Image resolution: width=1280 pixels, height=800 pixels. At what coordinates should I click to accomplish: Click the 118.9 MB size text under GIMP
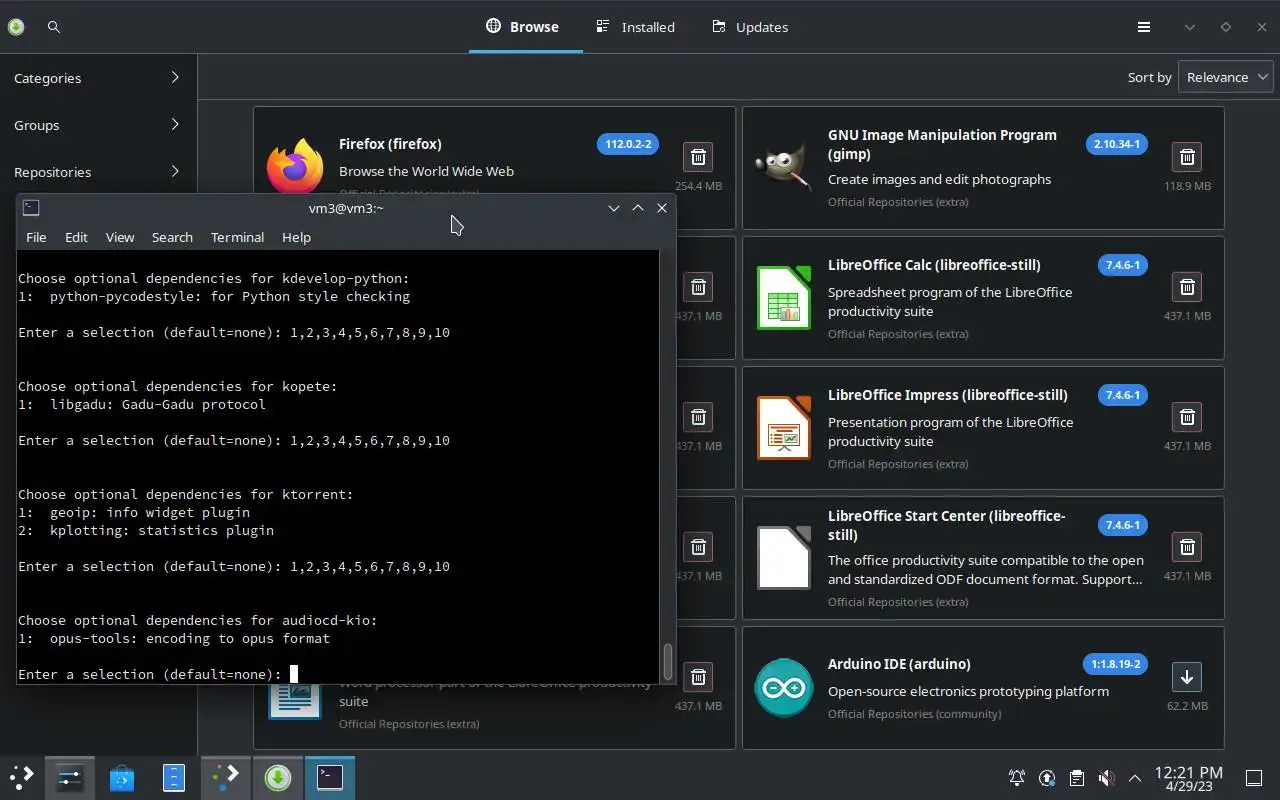pos(1187,186)
